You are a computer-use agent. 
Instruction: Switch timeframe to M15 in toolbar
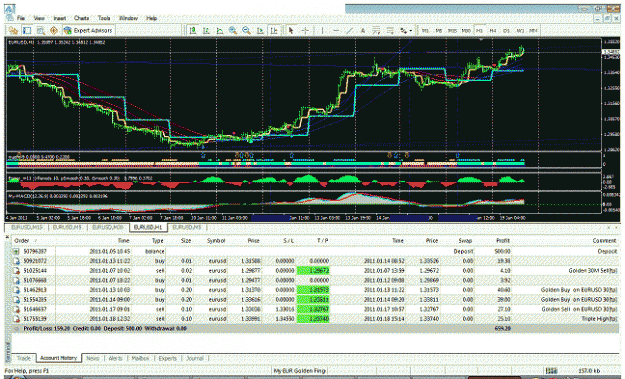click(452, 30)
